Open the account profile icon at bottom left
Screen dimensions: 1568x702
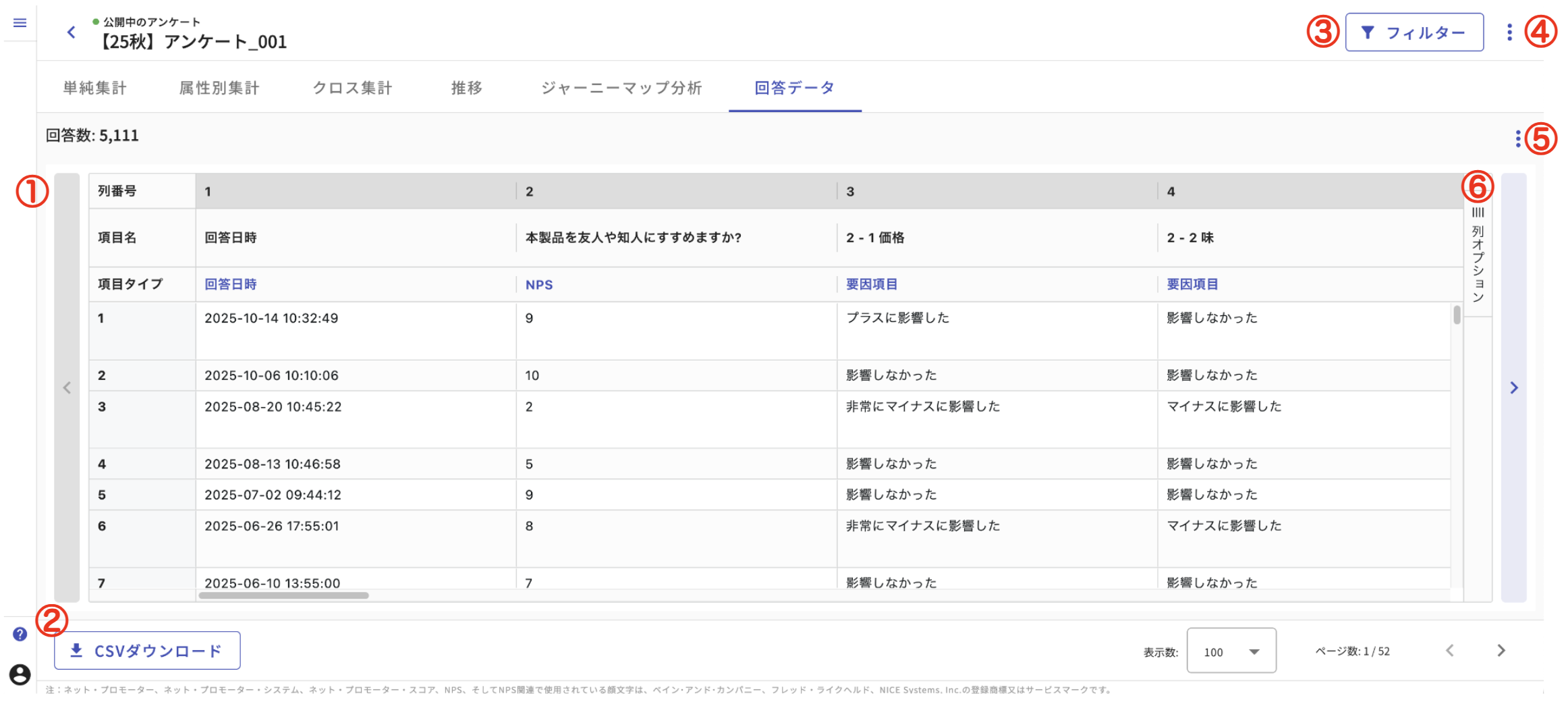pos(20,675)
